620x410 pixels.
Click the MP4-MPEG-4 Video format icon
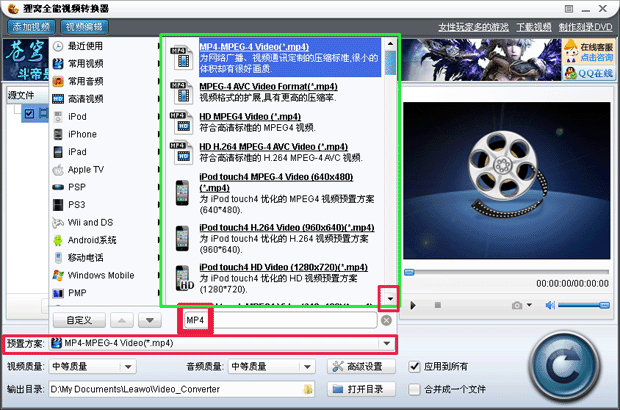point(181,58)
